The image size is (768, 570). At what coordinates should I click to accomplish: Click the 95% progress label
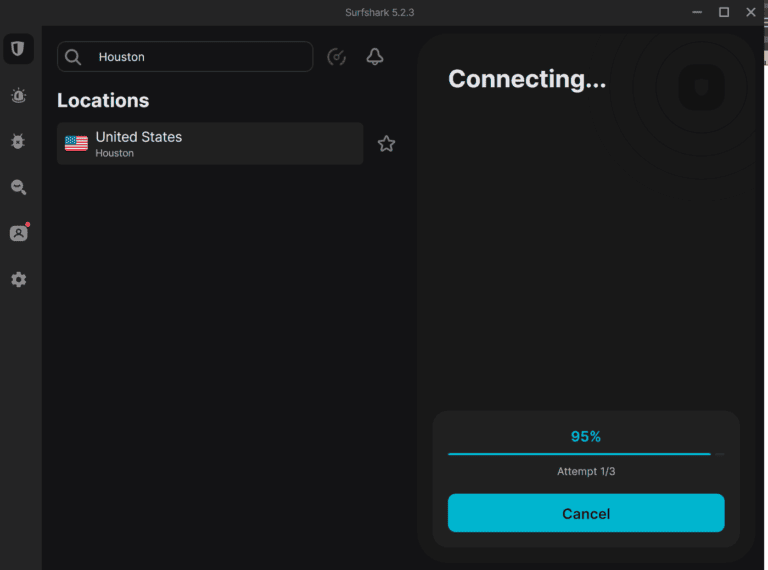pos(586,437)
